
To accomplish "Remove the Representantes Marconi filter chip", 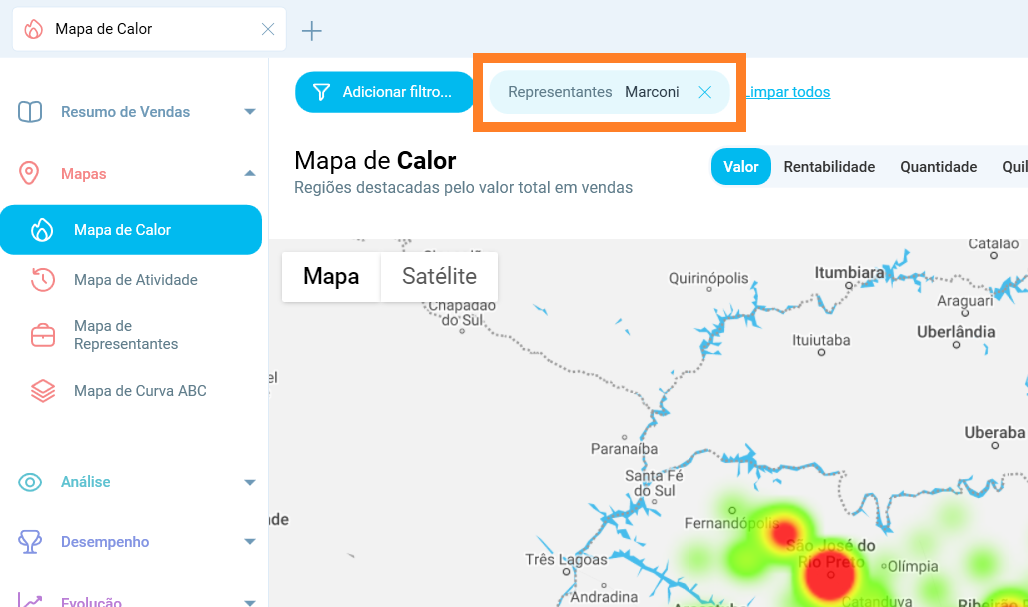I will [705, 92].
